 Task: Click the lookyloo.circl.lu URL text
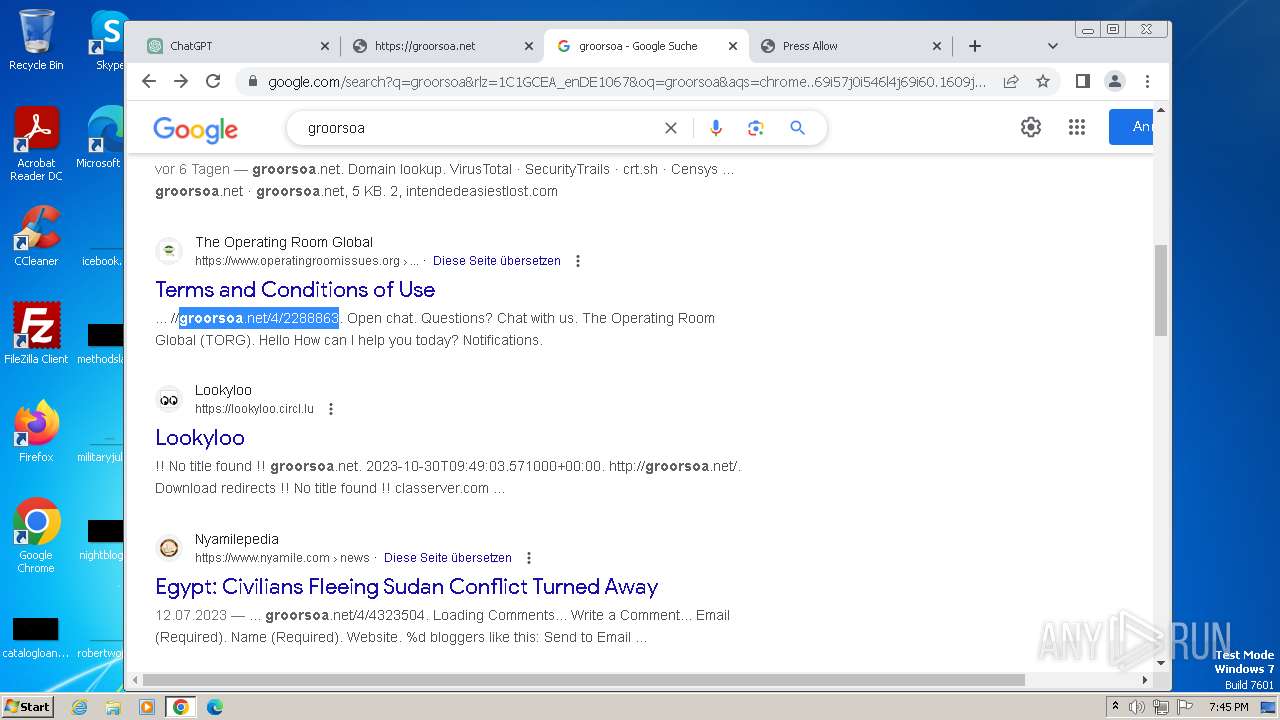pyautogui.click(x=254, y=409)
